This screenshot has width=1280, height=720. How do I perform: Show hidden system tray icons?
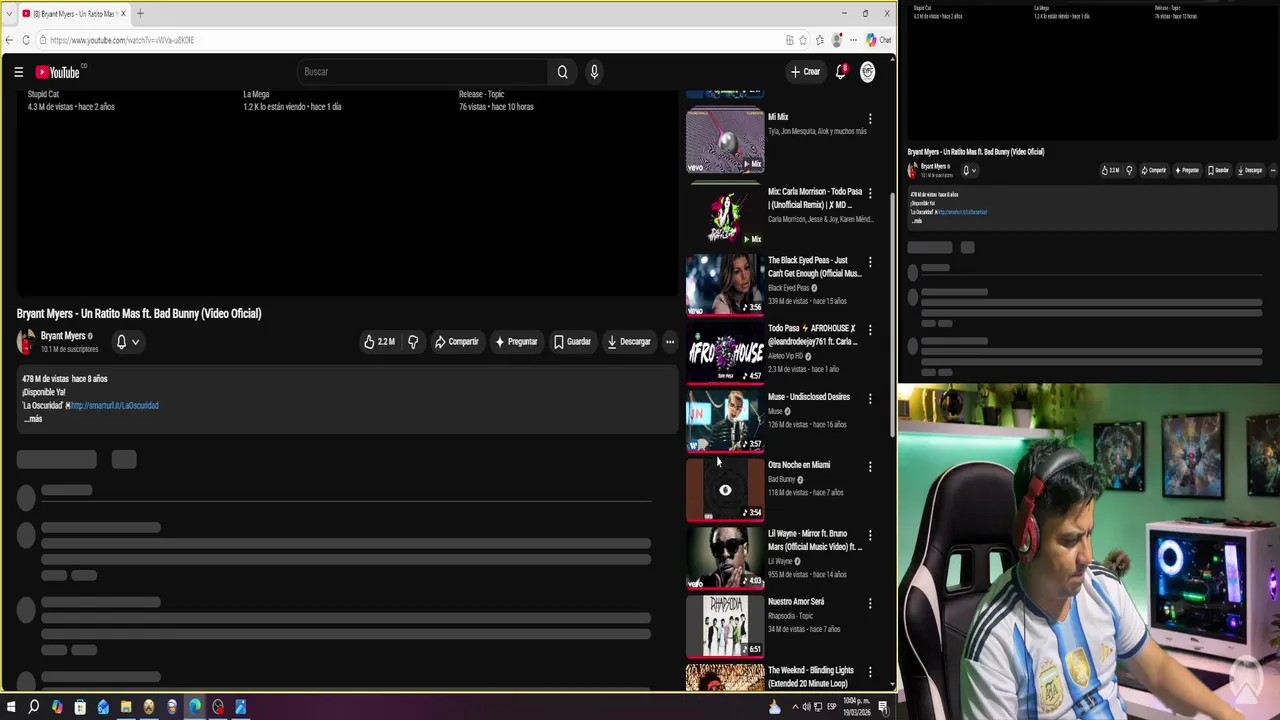click(795, 707)
